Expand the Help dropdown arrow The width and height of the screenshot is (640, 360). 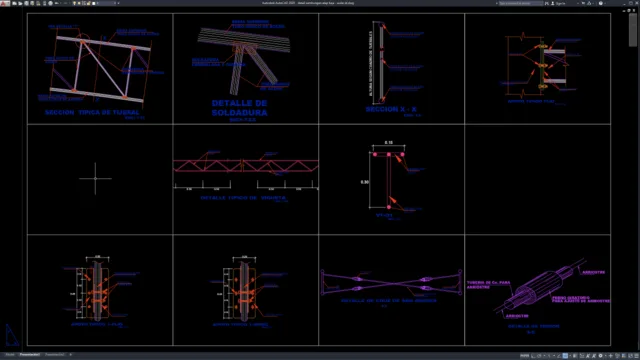click(605, 3)
